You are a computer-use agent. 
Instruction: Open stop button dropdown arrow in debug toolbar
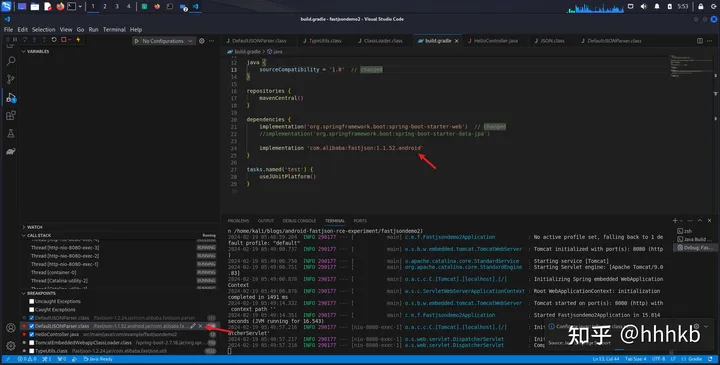click(x=69, y=40)
